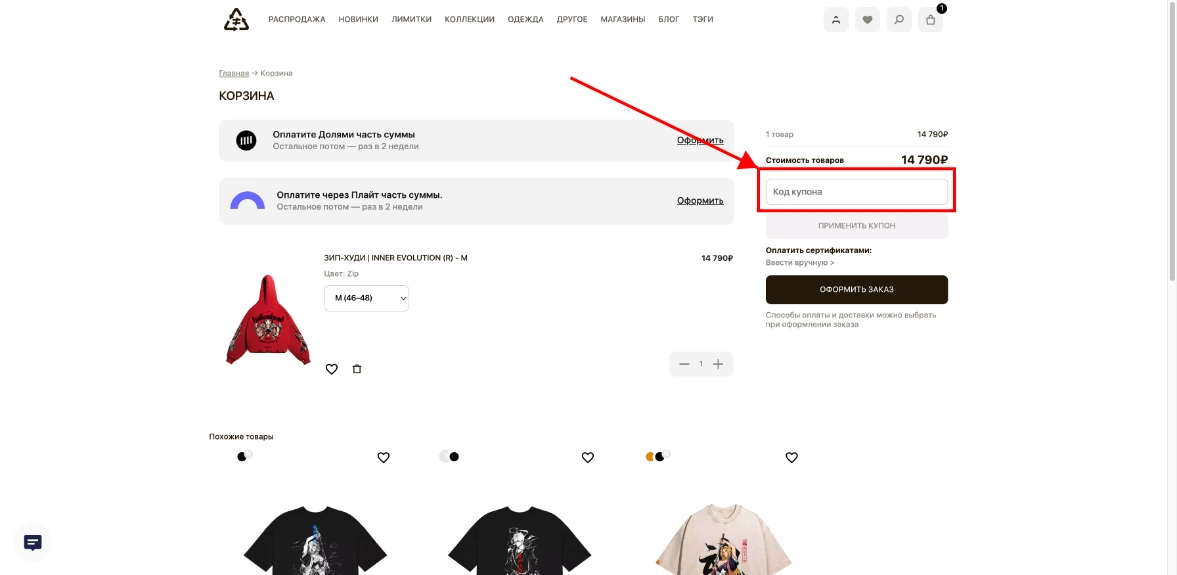Select the orange color swatch on beige t-shirt
The image size is (1177, 575).
tap(649, 457)
